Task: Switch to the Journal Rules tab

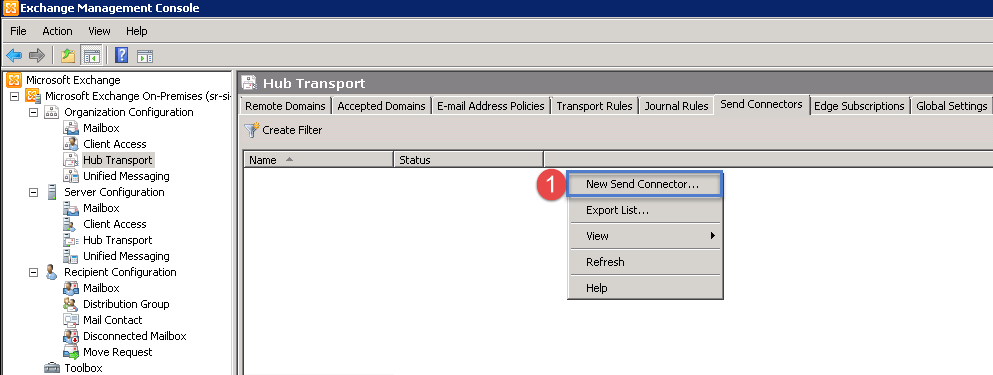Action: coord(676,106)
